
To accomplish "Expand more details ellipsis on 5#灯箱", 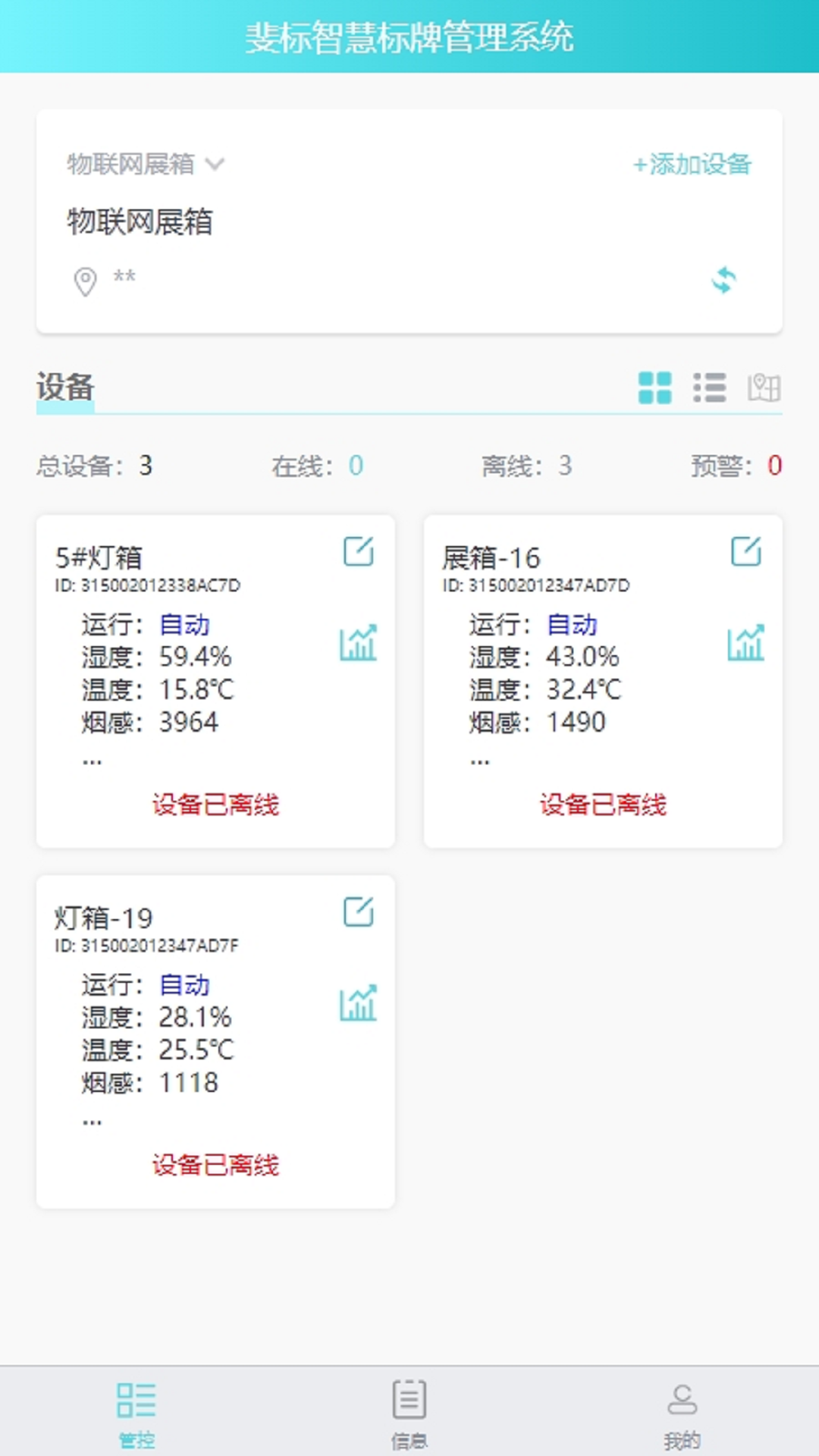I will [92, 760].
